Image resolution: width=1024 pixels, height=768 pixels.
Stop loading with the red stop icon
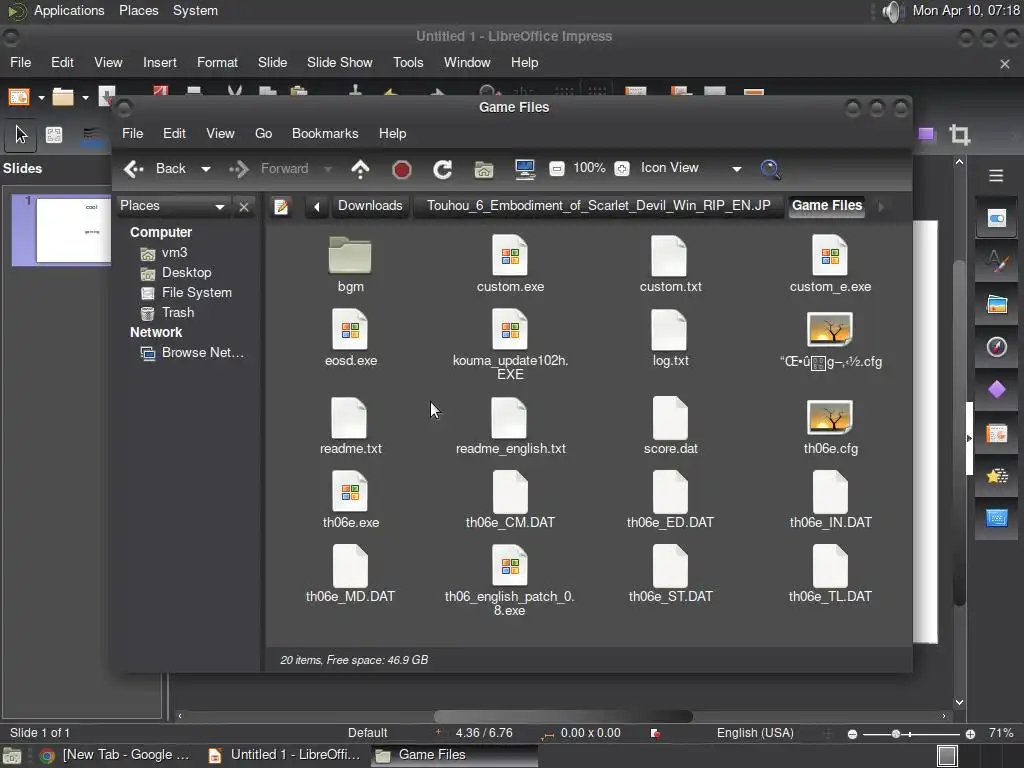pyautogui.click(x=402, y=170)
